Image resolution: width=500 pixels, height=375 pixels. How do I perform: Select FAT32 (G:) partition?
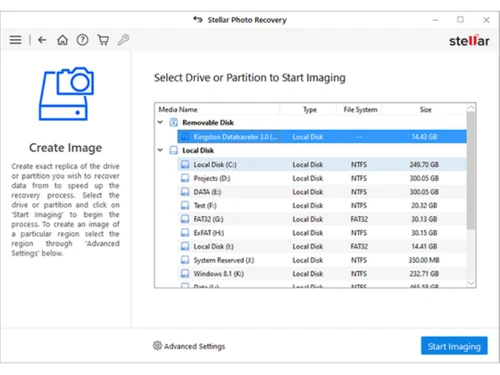(x=322, y=219)
